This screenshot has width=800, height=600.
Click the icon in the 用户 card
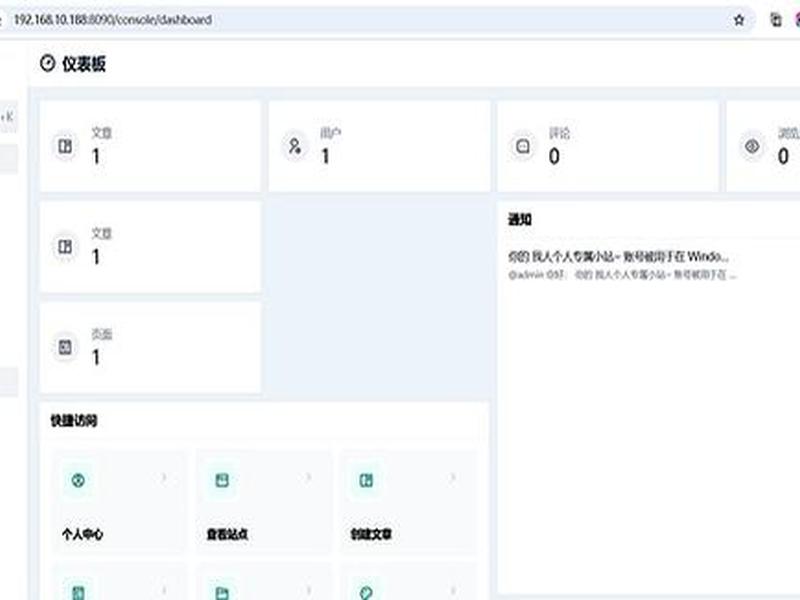[x=294, y=146]
